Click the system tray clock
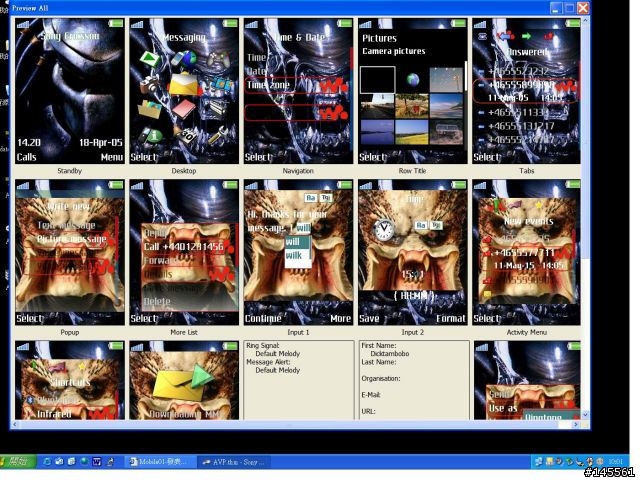Screen dimensions: 640x480 616,462
